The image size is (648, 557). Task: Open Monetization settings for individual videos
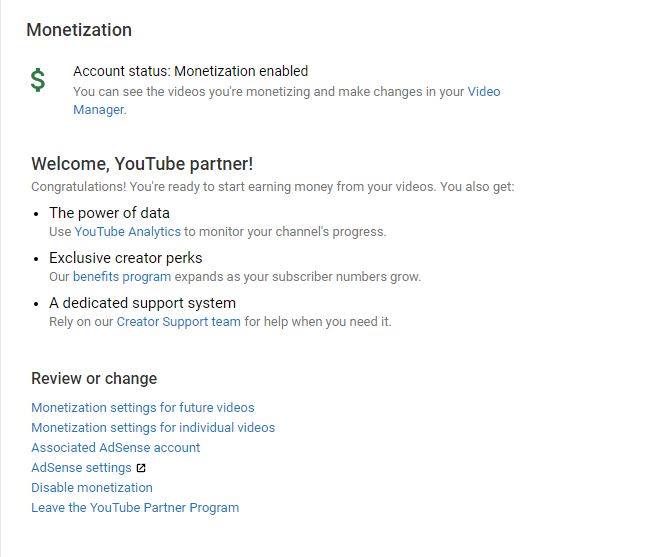[x=153, y=428]
